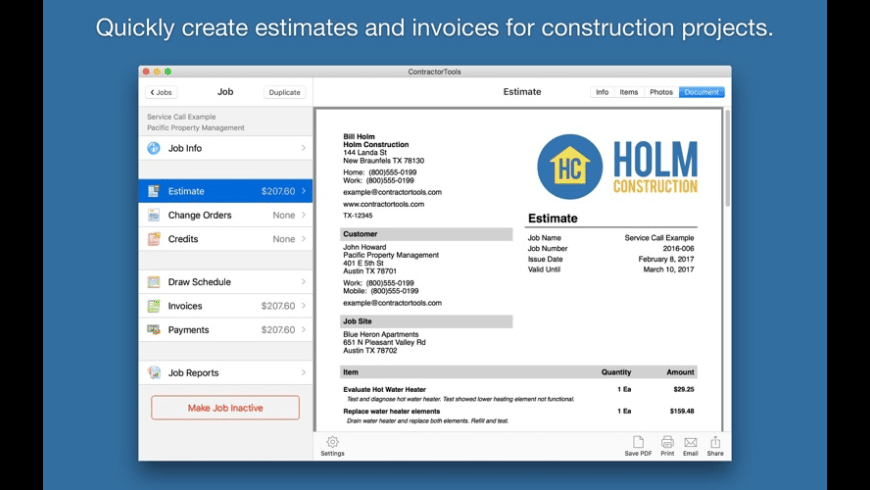Viewport: 870px width, 490px height.
Task: Select the Document tab
Action: pos(701,92)
